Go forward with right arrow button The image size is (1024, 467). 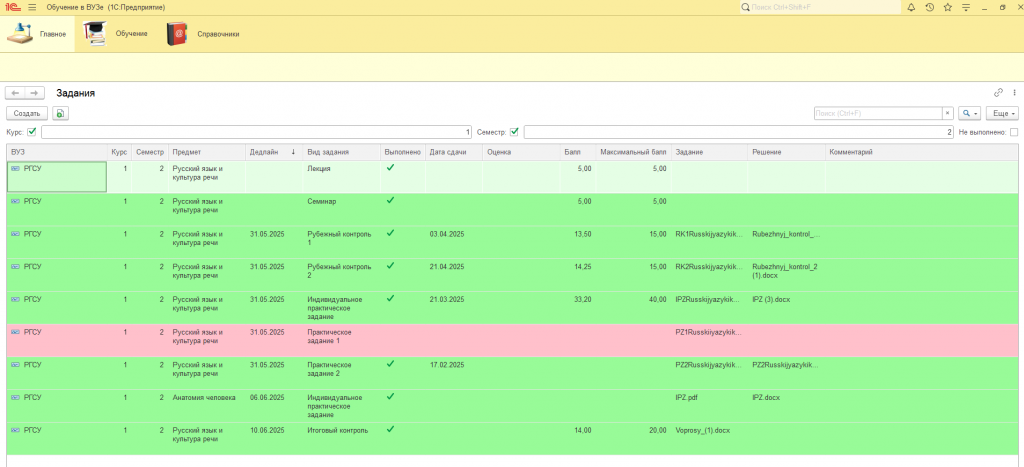35,93
